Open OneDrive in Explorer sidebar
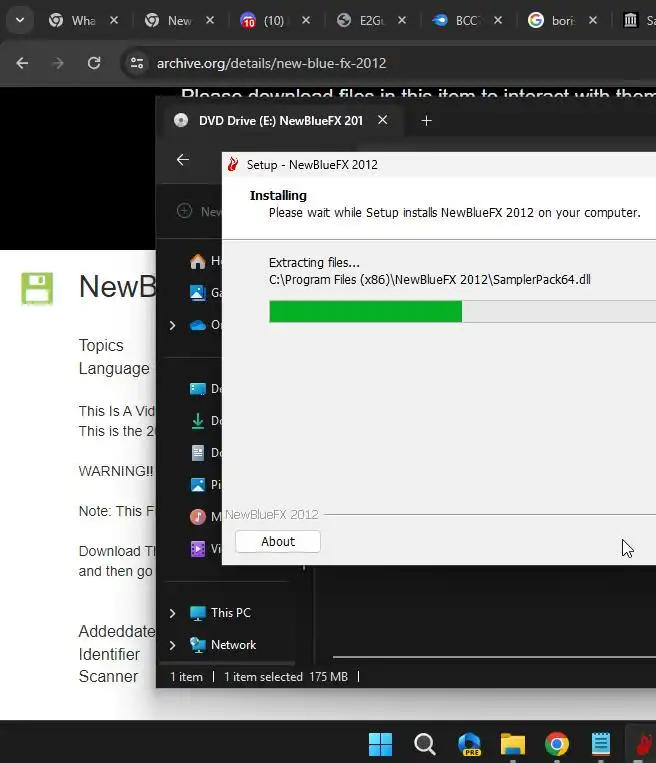 click(204, 325)
